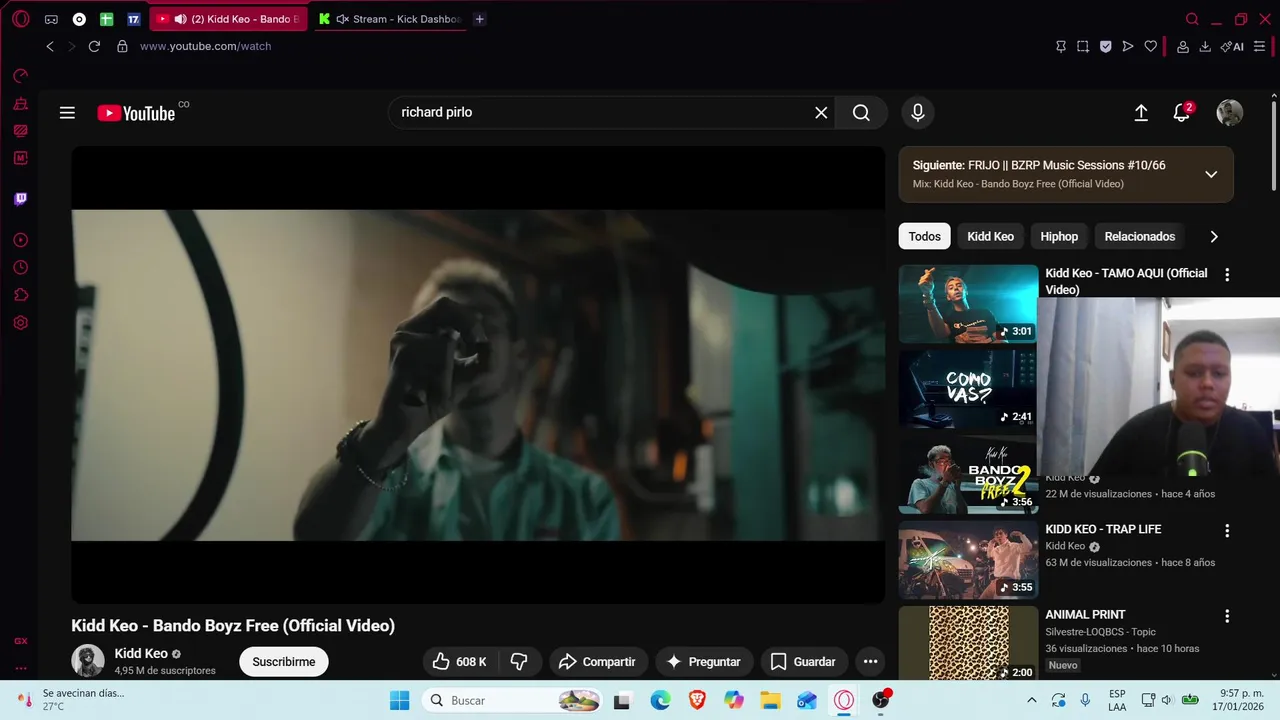
Task: Select the Kidd Keo filter chip
Action: tap(990, 237)
